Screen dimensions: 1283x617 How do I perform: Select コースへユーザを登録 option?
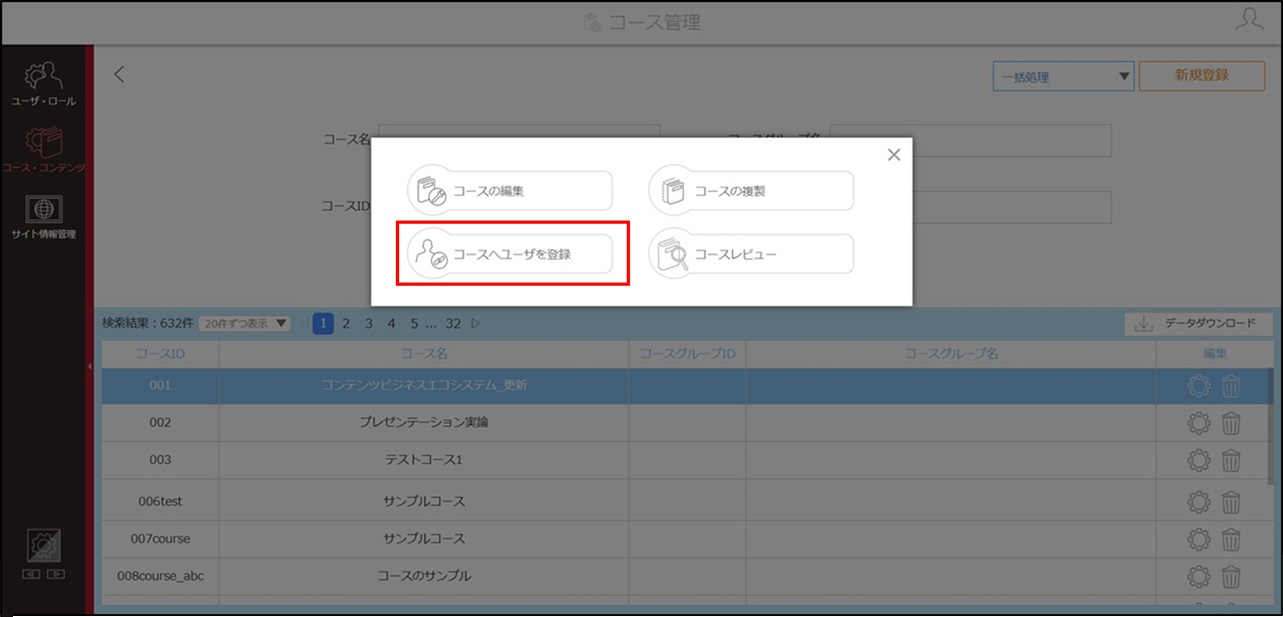510,254
